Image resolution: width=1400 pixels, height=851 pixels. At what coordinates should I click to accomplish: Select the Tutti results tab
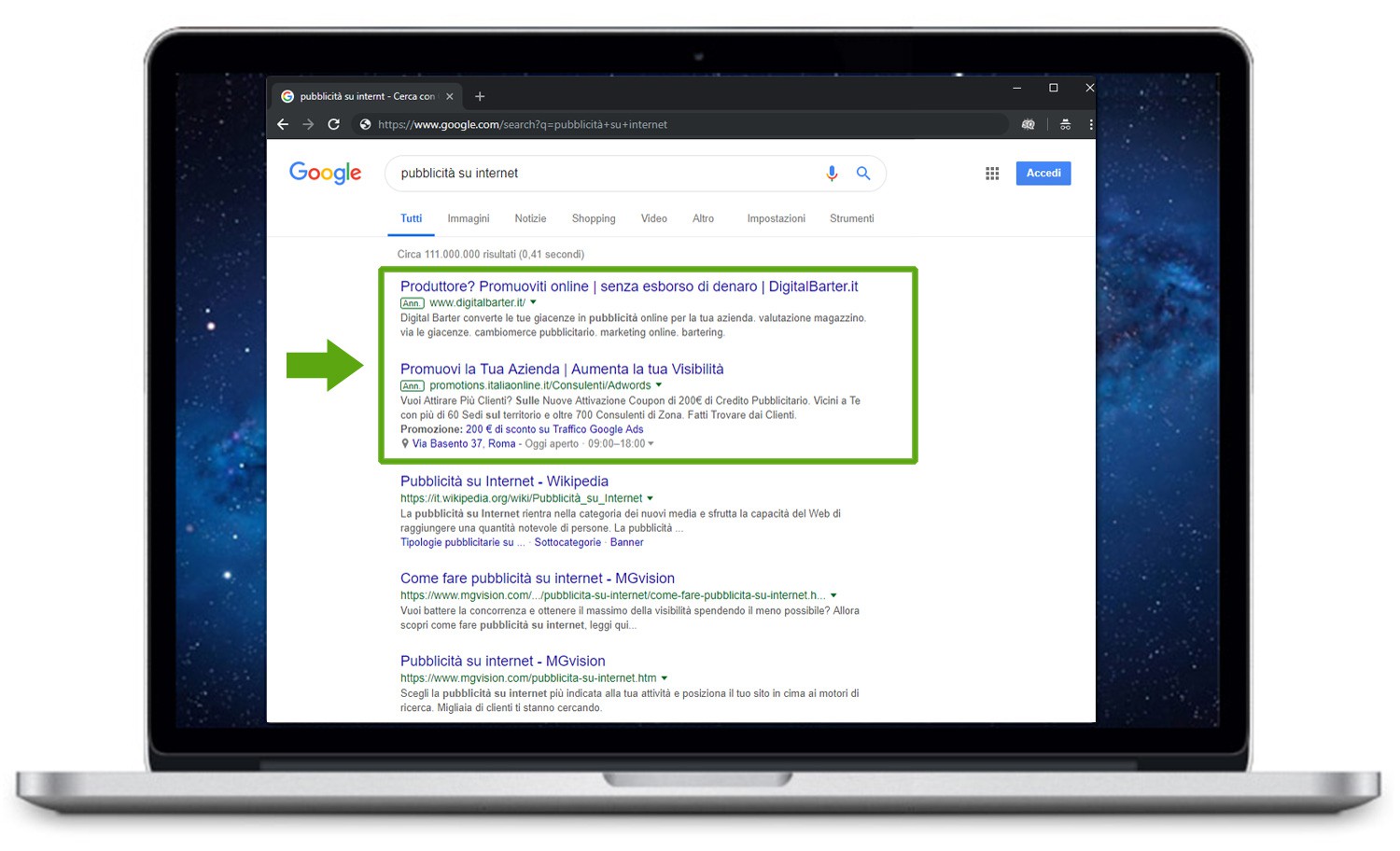coord(412,218)
